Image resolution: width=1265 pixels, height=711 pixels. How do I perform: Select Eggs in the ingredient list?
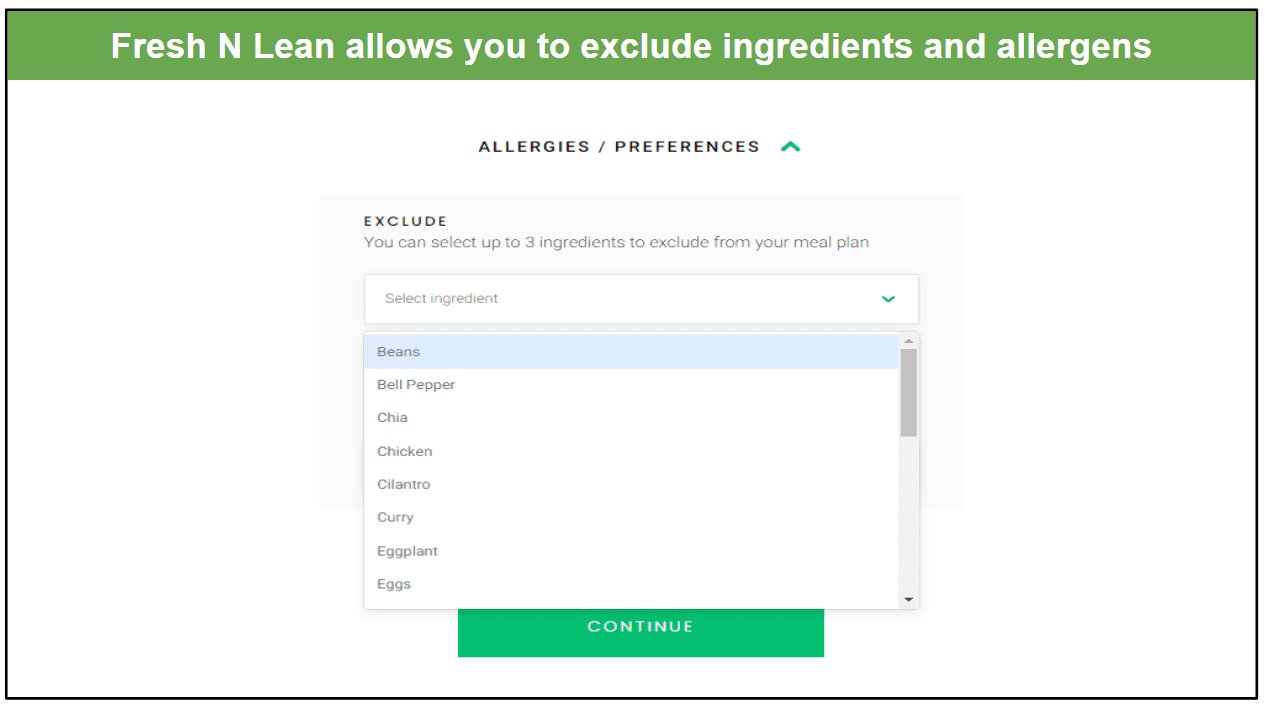[394, 585]
